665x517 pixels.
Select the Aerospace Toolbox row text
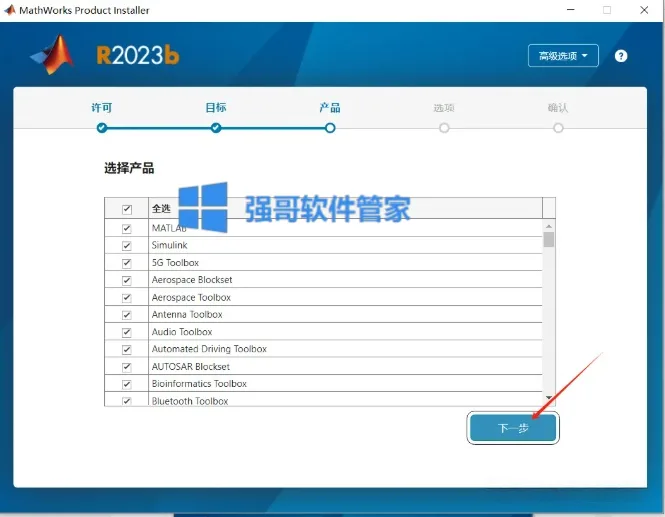pos(191,297)
